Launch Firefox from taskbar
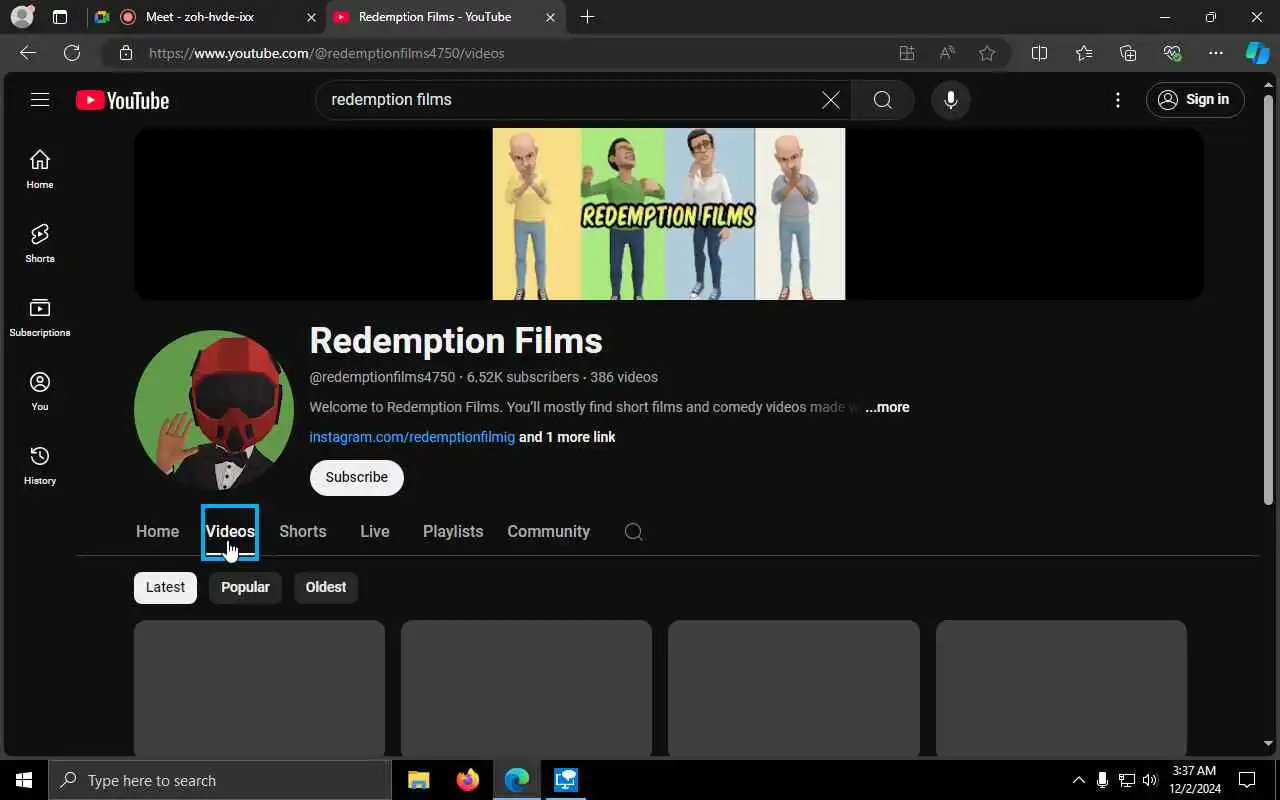This screenshot has width=1280, height=800. tap(467, 780)
